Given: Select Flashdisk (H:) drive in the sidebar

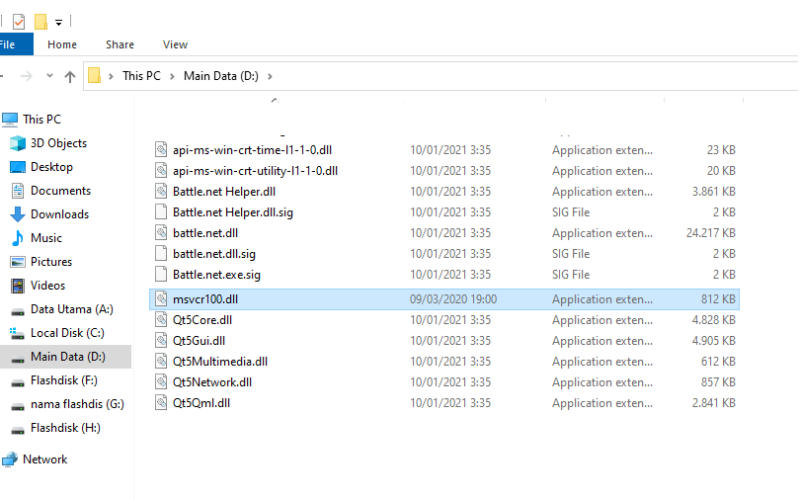Looking at the screenshot, I should tap(65, 428).
